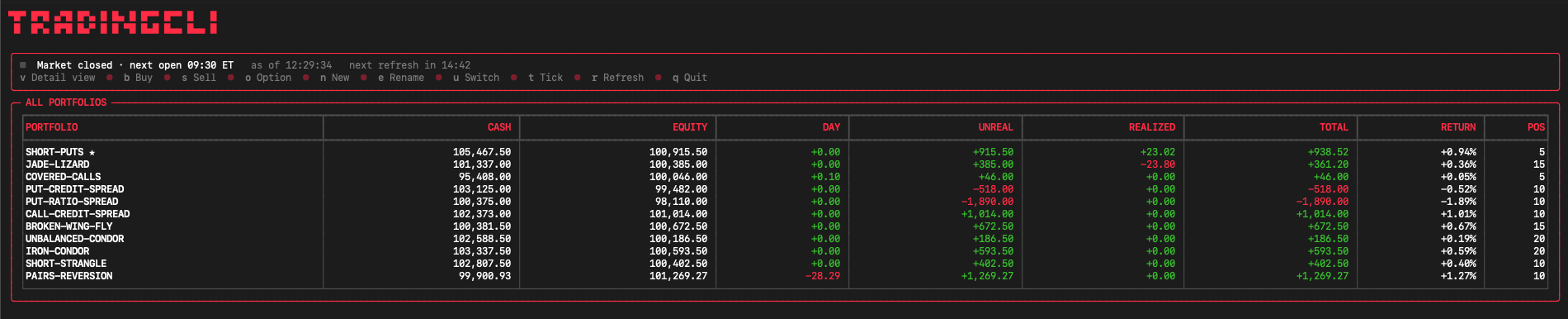The width and height of the screenshot is (1568, 319).
Task: Select the SHORT-PUTS portfolio row
Action: (785, 152)
